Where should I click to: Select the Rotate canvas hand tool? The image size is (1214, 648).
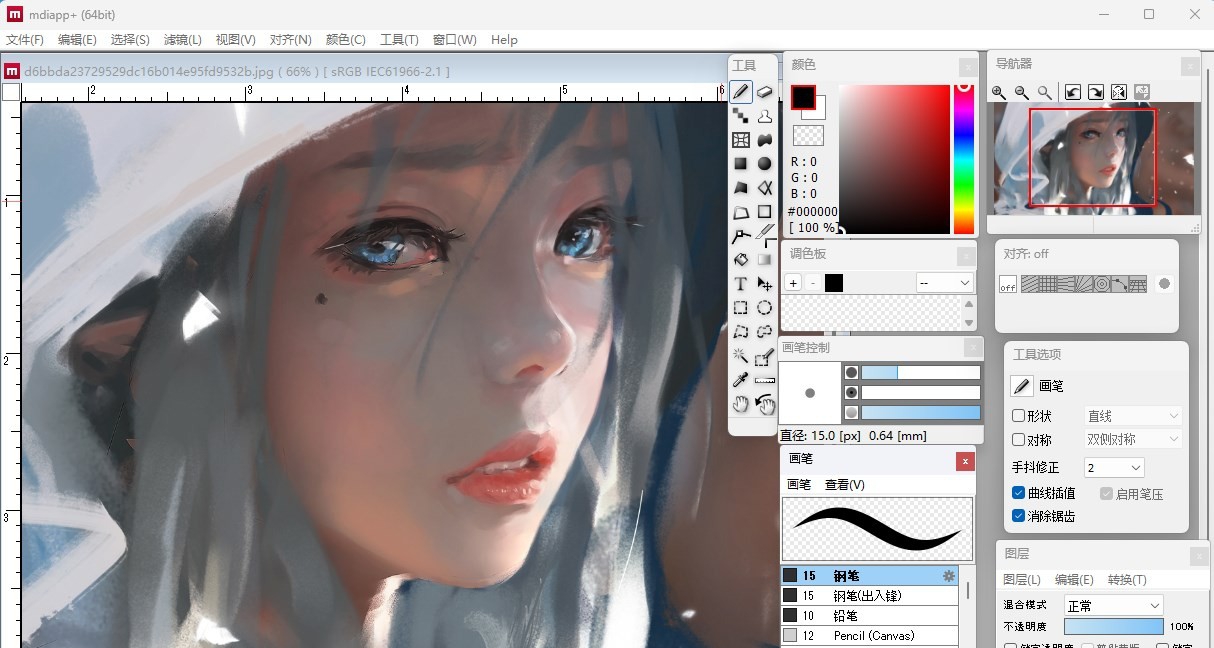(x=765, y=404)
